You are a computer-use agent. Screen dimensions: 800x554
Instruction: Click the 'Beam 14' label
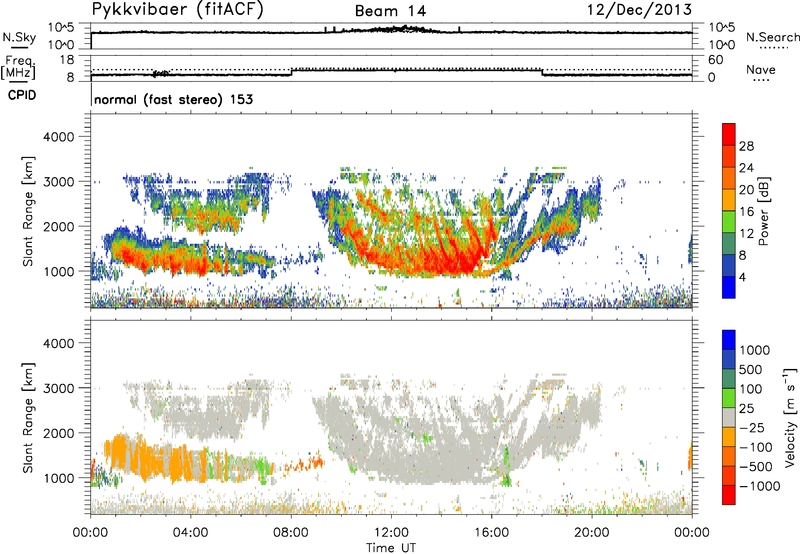click(390, 11)
